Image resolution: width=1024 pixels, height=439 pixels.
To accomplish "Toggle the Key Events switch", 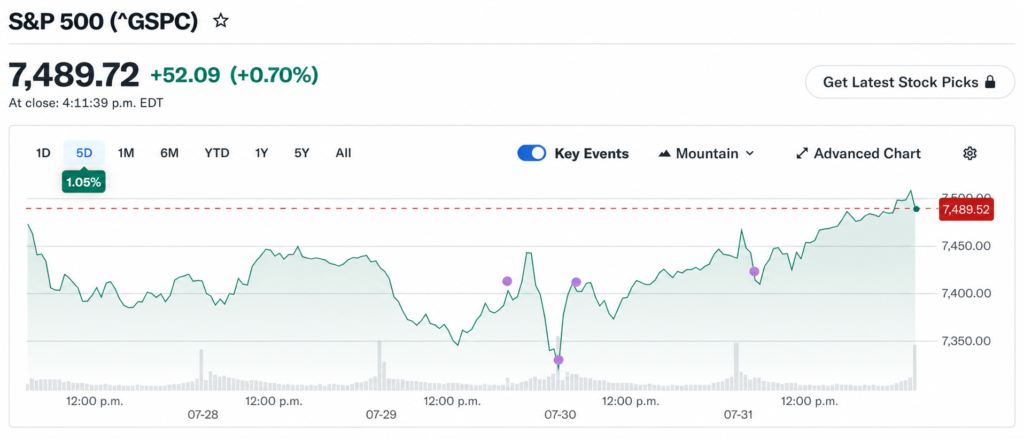I will [x=532, y=154].
